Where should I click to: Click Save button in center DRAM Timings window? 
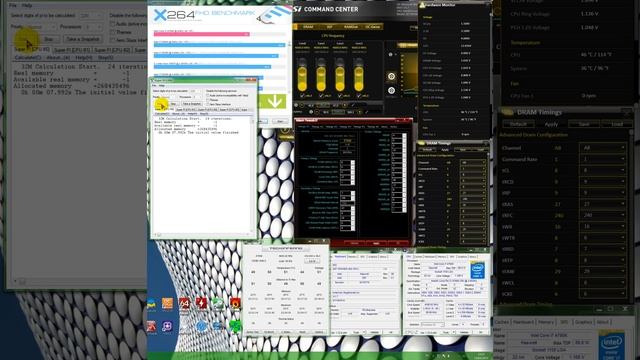point(463,149)
